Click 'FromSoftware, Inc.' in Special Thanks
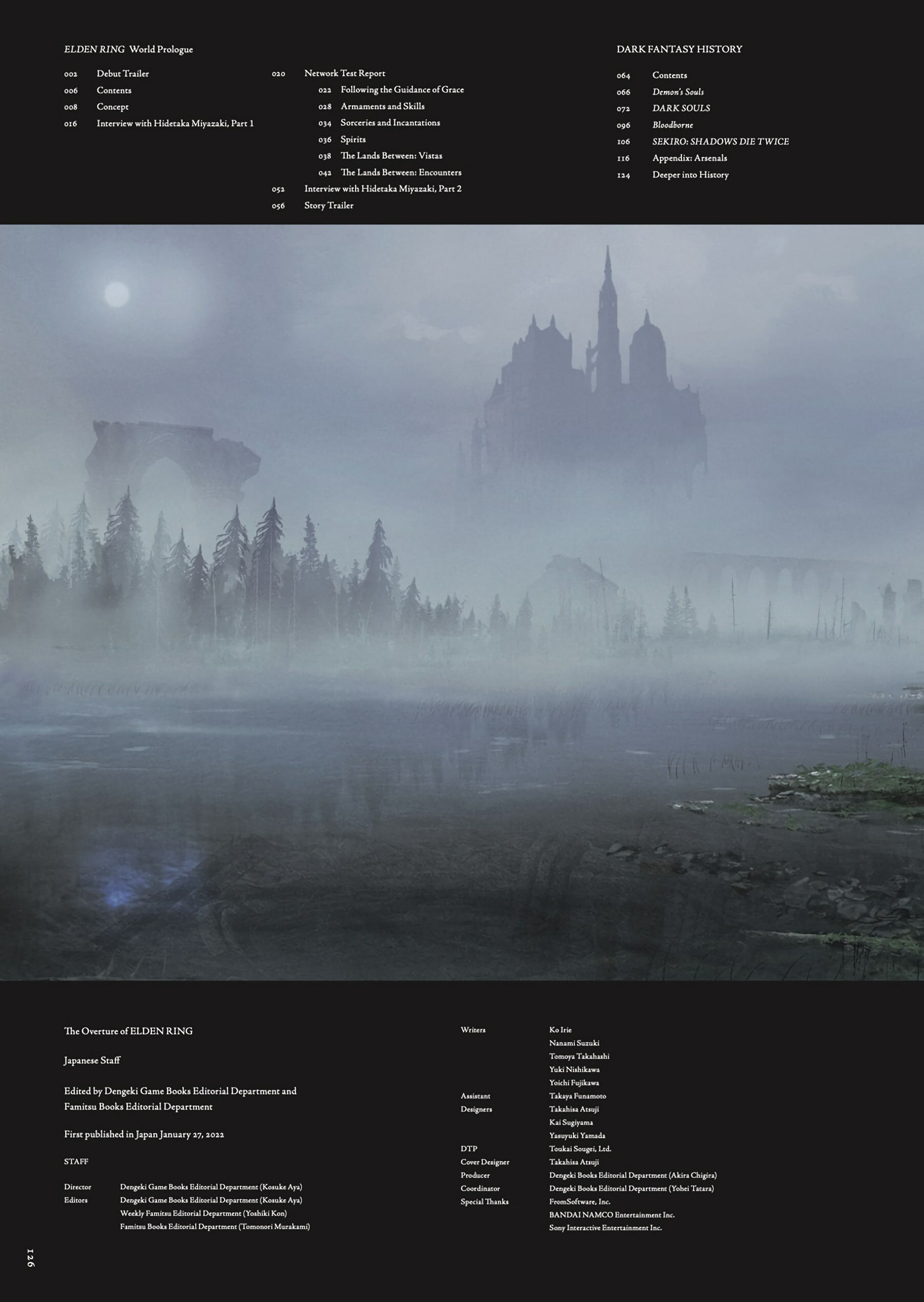924x1302 pixels. 579,1202
